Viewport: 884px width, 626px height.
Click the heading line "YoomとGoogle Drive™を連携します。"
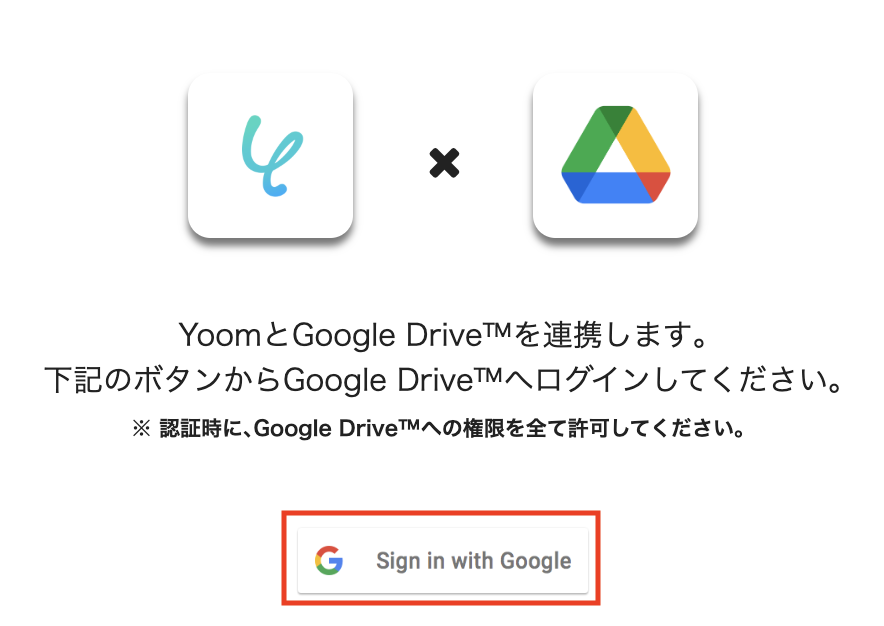pos(443,336)
